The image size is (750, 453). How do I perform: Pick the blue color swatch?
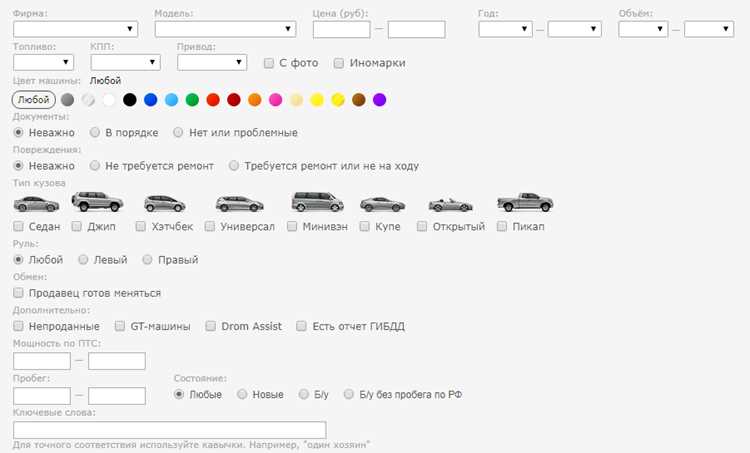point(151,99)
